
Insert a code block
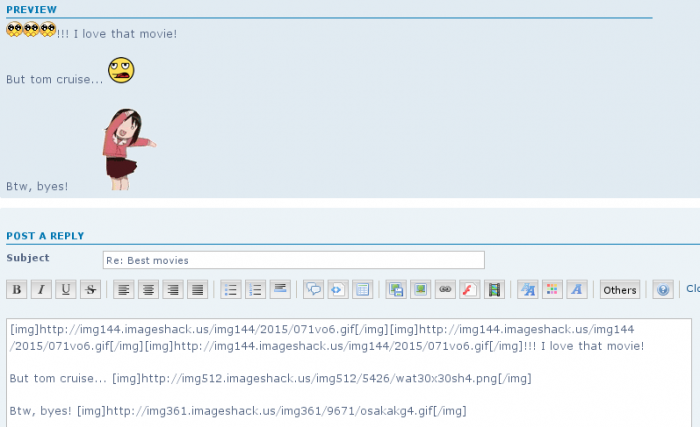pos(338,289)
